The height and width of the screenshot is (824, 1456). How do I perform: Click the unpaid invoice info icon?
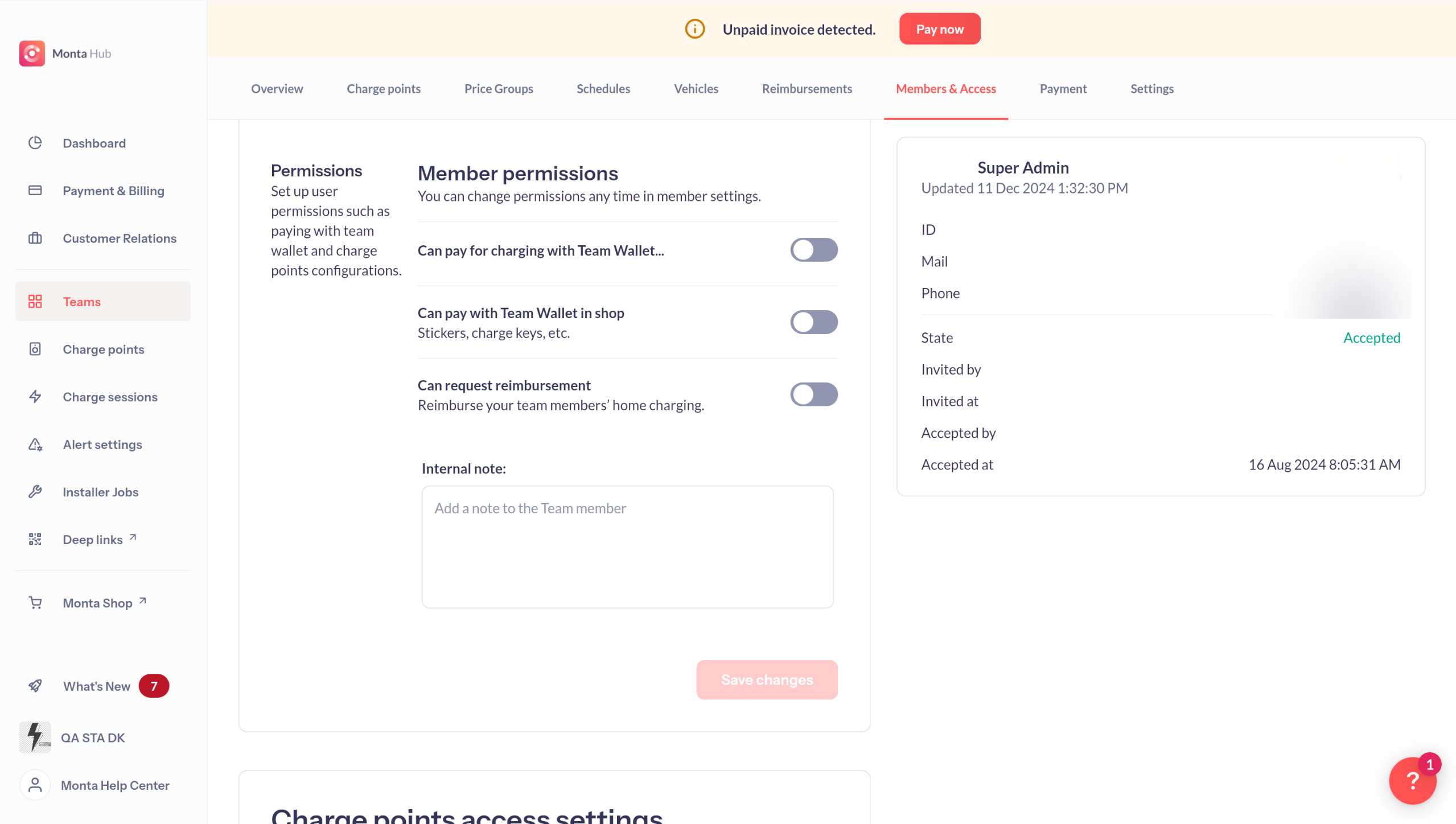694,29
